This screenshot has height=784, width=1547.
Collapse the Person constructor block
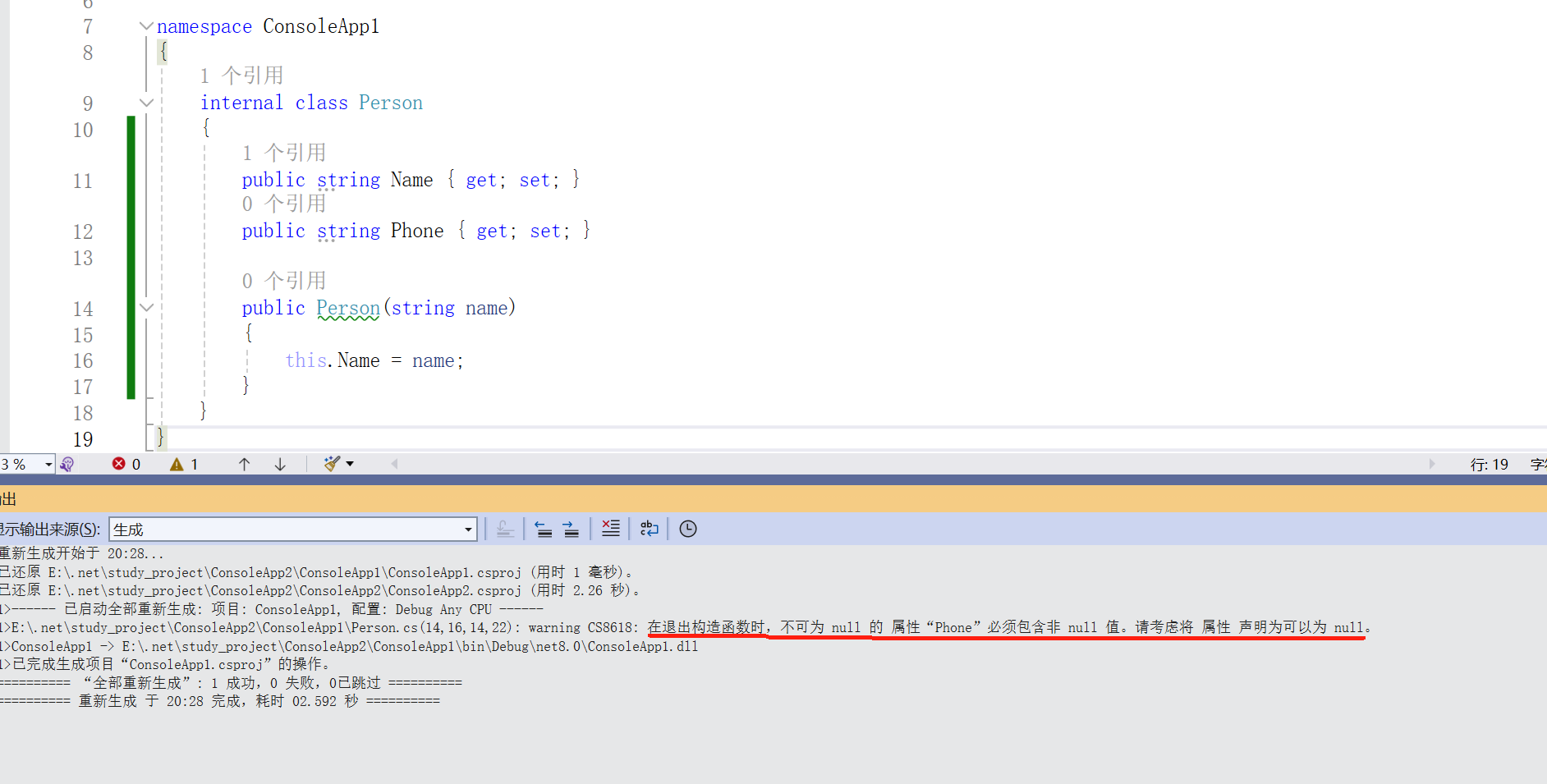coord(146,308)
